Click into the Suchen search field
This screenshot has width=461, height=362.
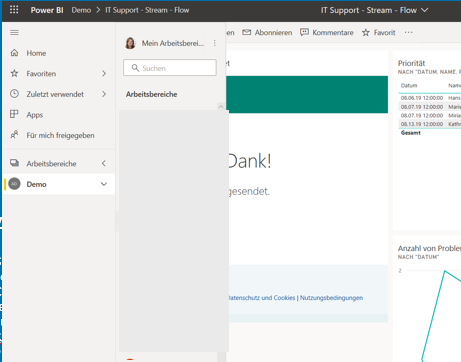coord(170,68)
